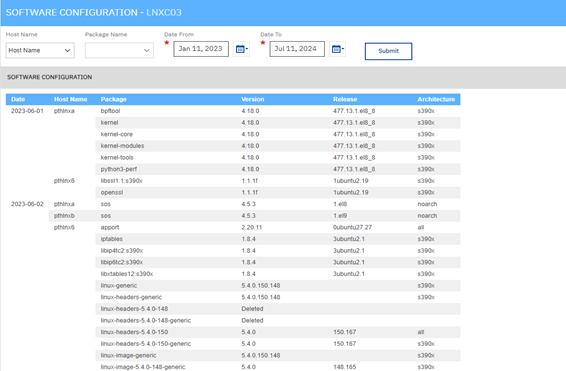566x371 pixels.
Task: Click architecture all in the apport row
Action: coord(421,227)
